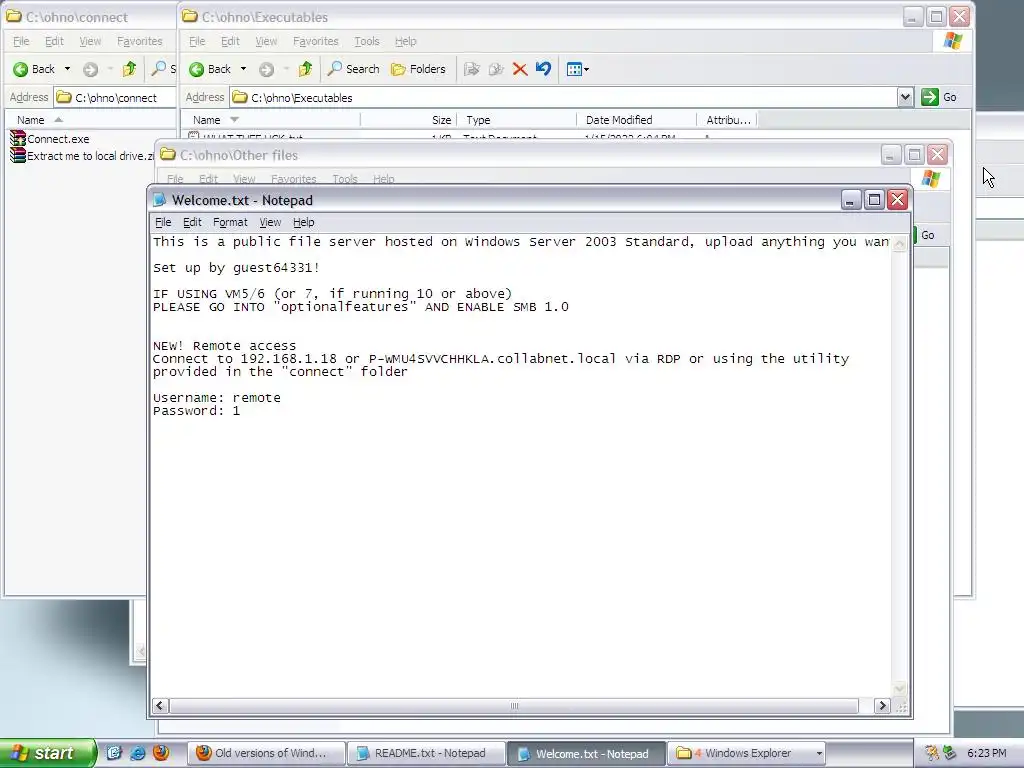
Task: Open Back history dropdown in connect window
Action: tap(67, 69)
